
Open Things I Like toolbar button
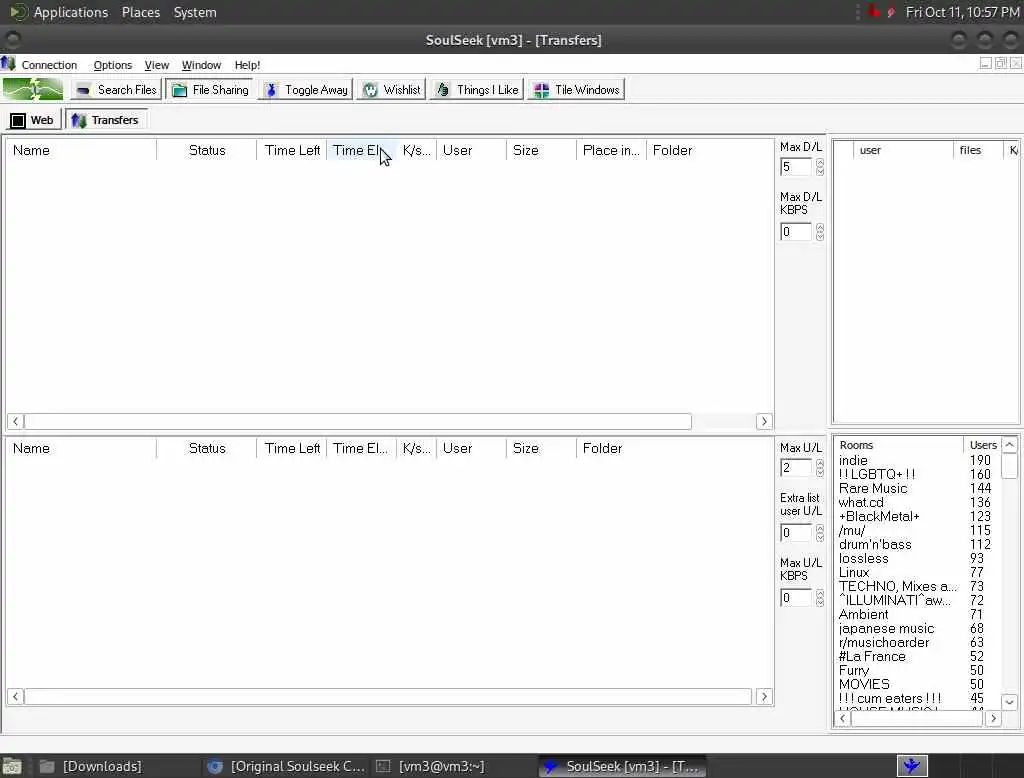pyautogui.click(x=477, y=89)
